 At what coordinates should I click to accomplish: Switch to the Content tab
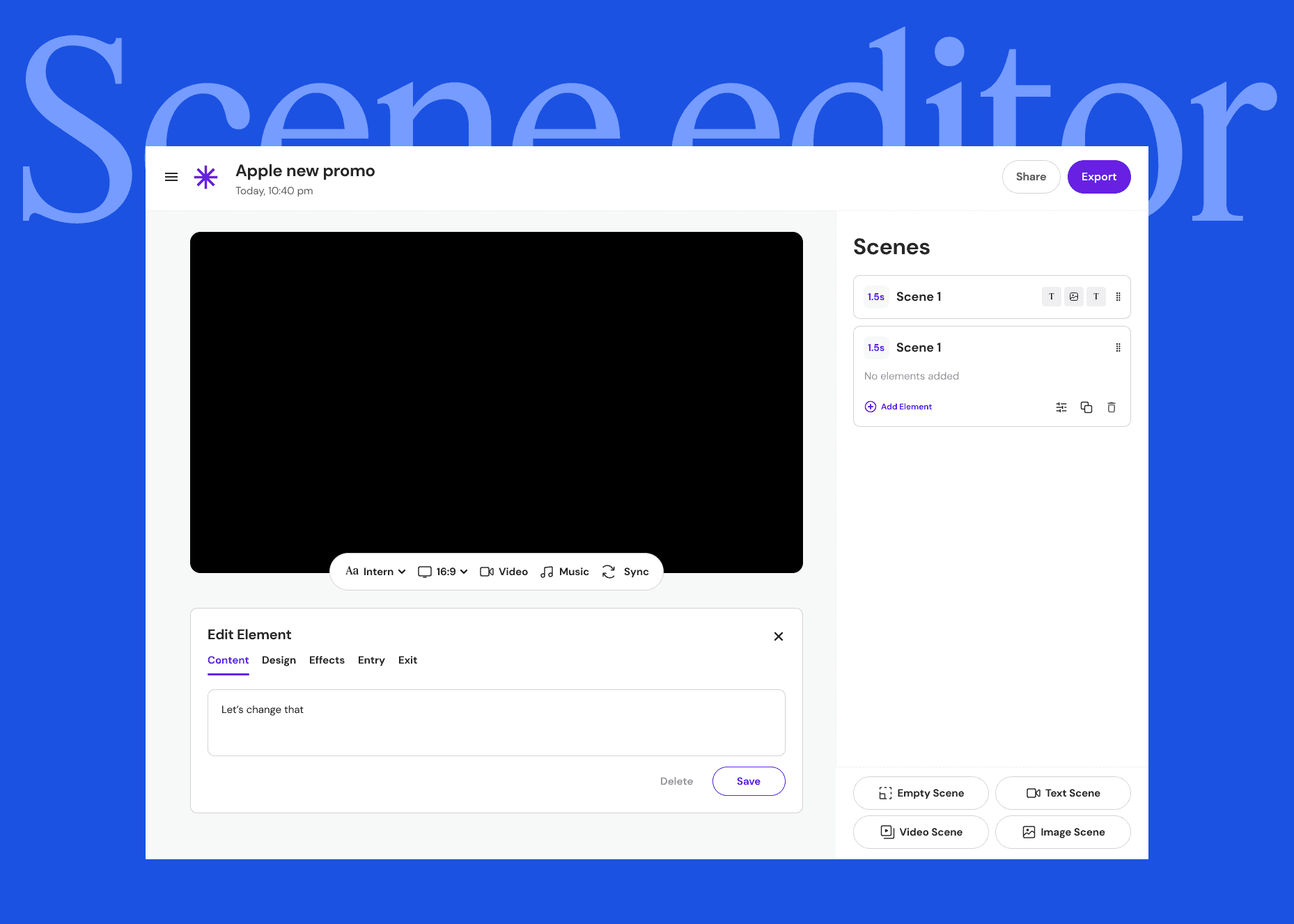point(228,660)
